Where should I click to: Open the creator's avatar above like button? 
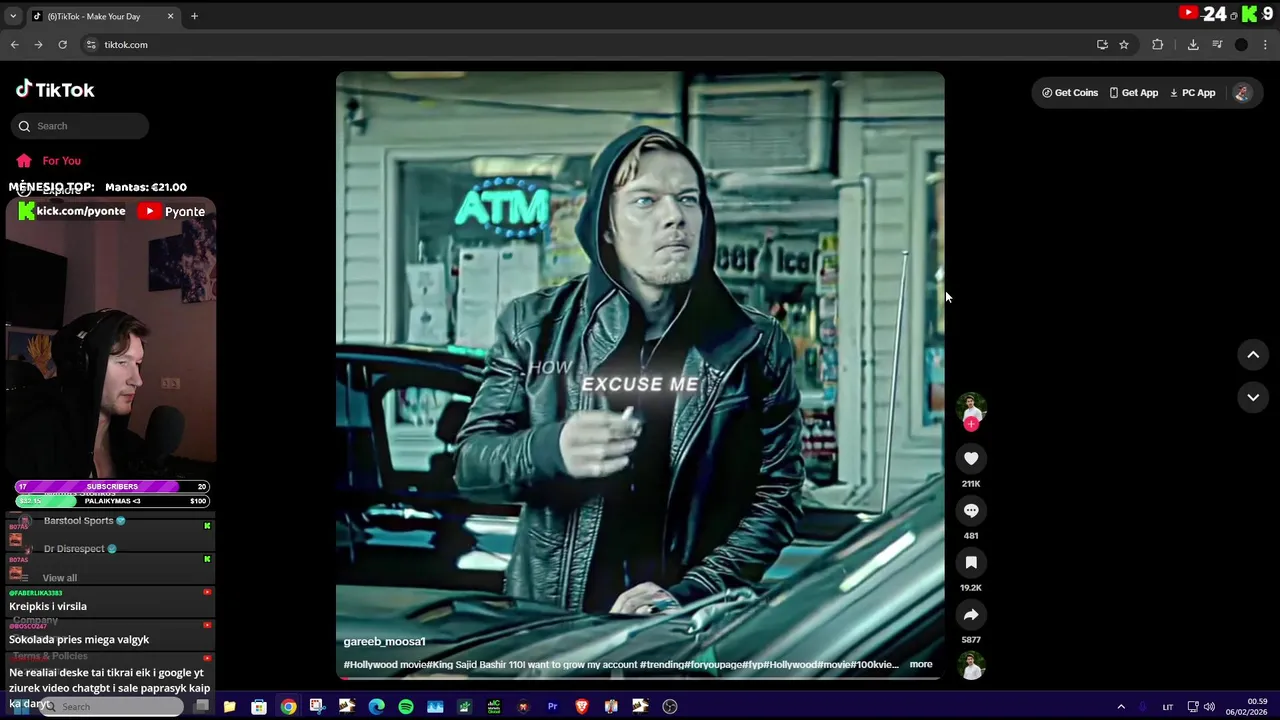pyautogui.click(x=971, y=407)
